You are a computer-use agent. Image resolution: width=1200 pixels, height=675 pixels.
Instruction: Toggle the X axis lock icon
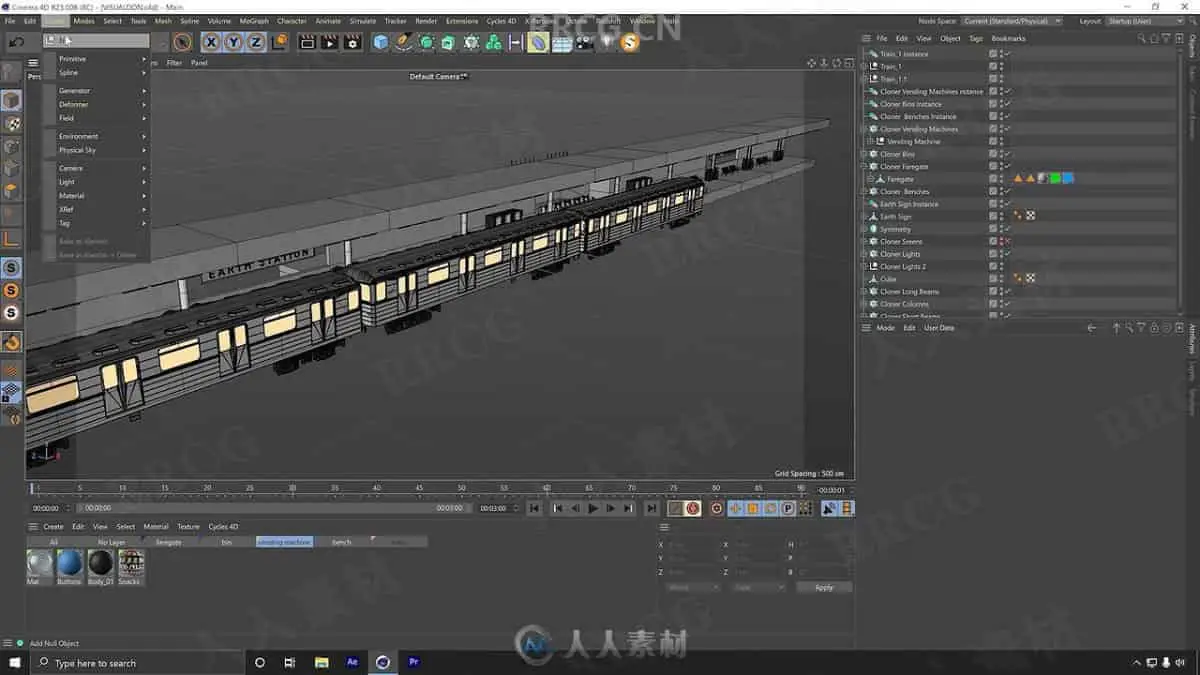click(x=211, y=42)
